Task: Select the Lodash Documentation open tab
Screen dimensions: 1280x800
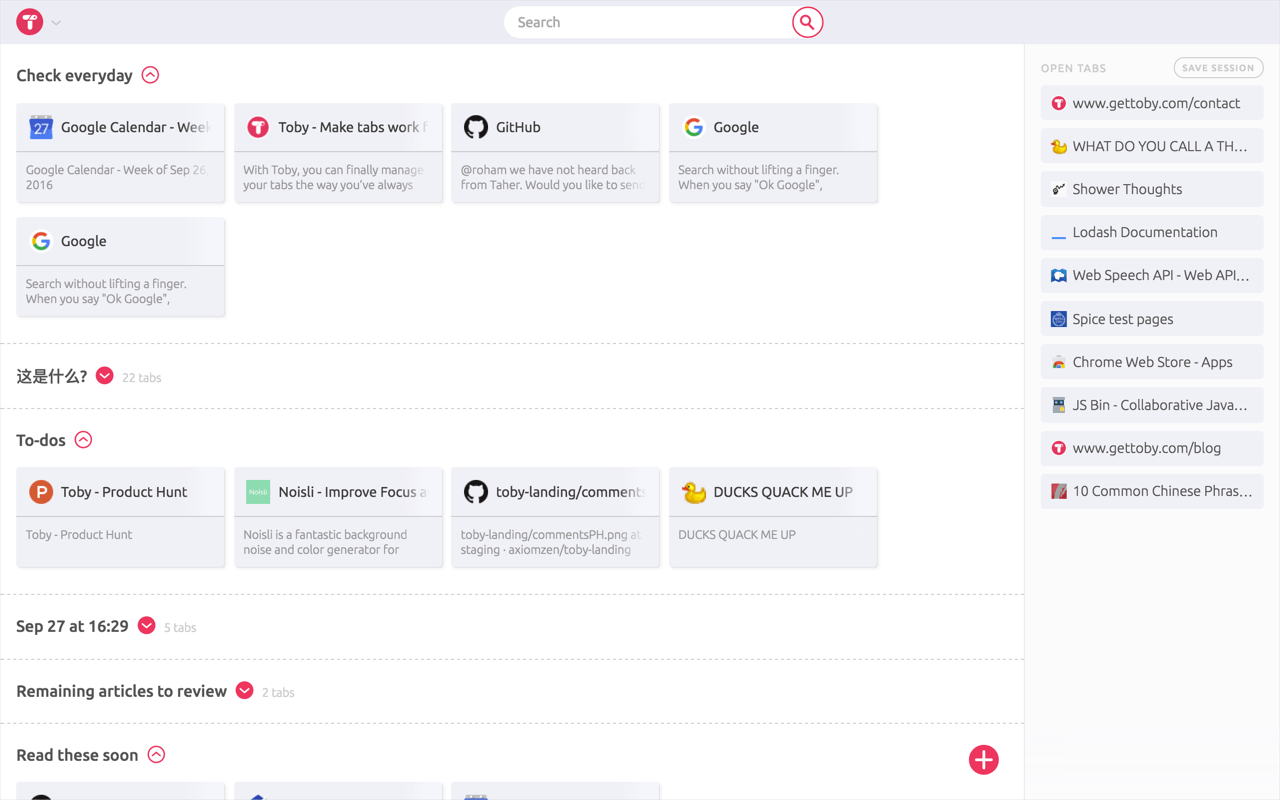Action: click(1152, 232)
